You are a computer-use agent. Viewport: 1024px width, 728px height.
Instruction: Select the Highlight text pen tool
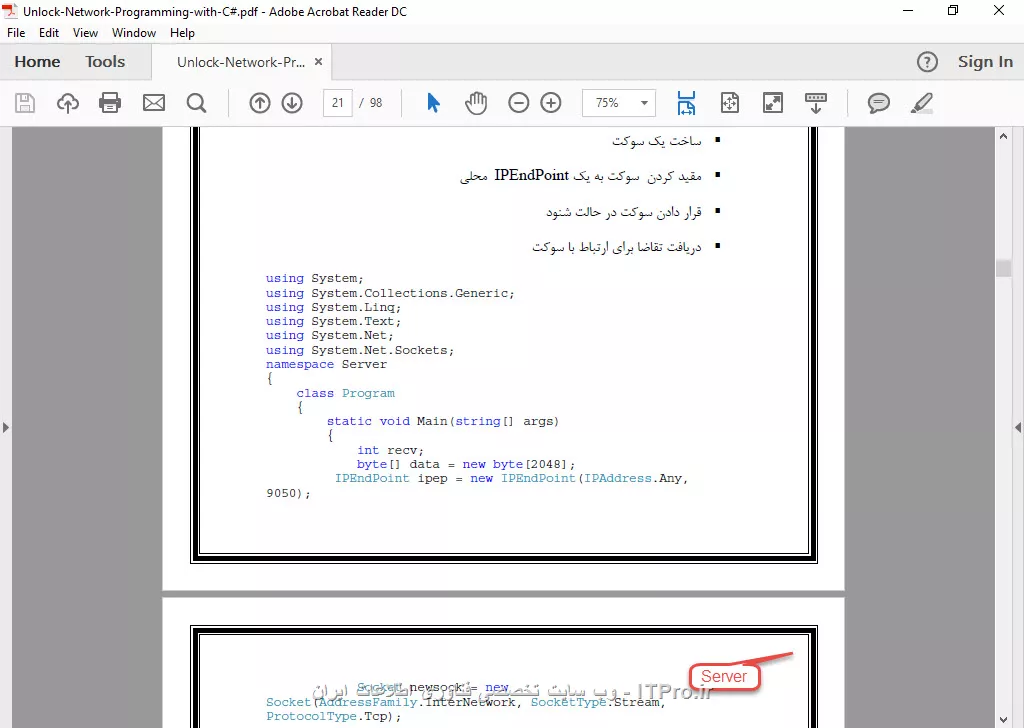(x=921, y=103)
